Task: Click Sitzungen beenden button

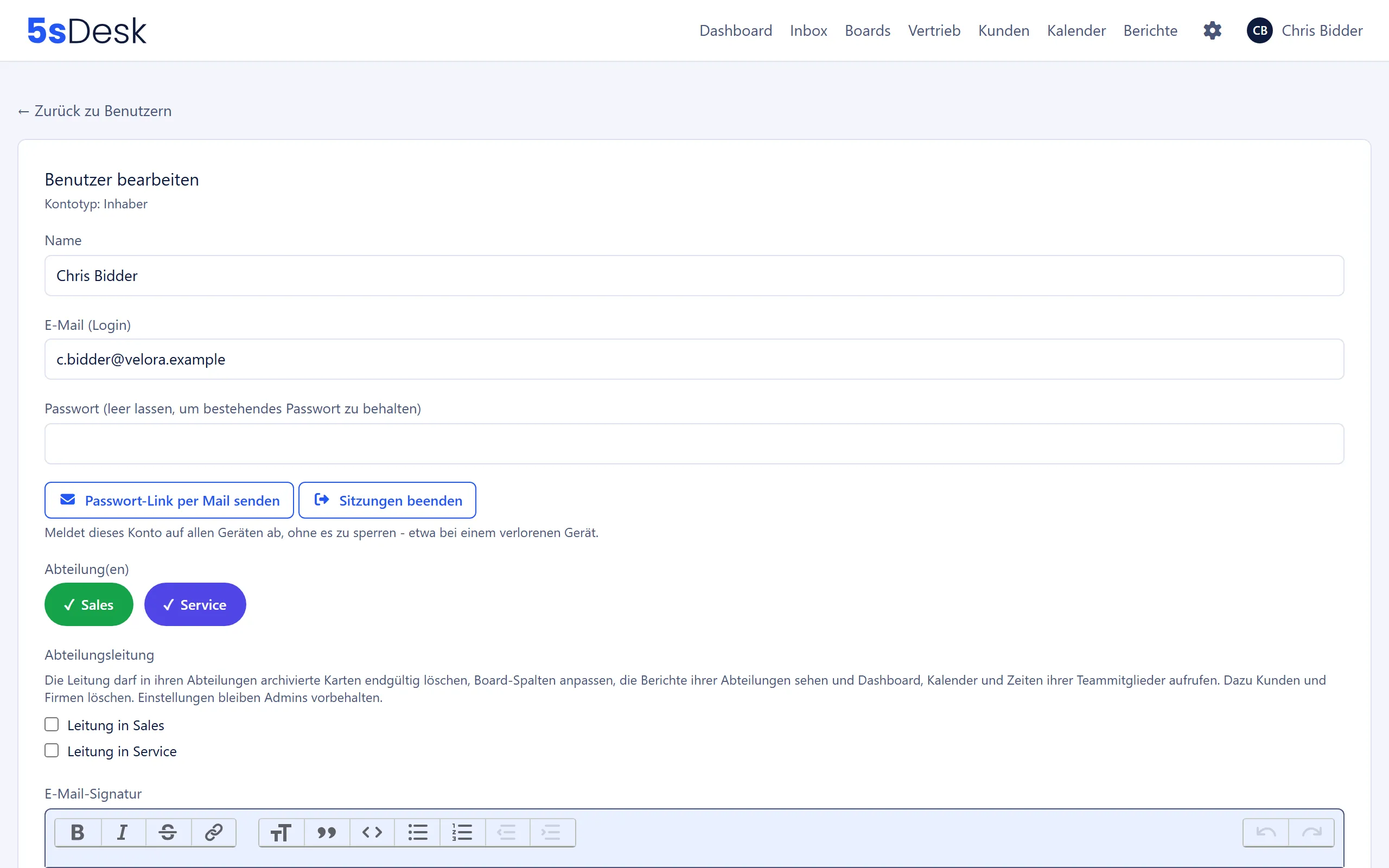Action: click(x=387, y=500)
